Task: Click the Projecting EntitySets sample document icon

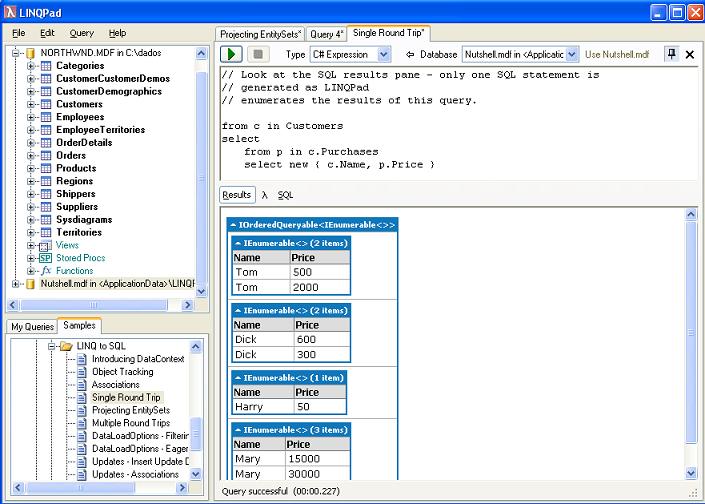Action: click(81, 410)
